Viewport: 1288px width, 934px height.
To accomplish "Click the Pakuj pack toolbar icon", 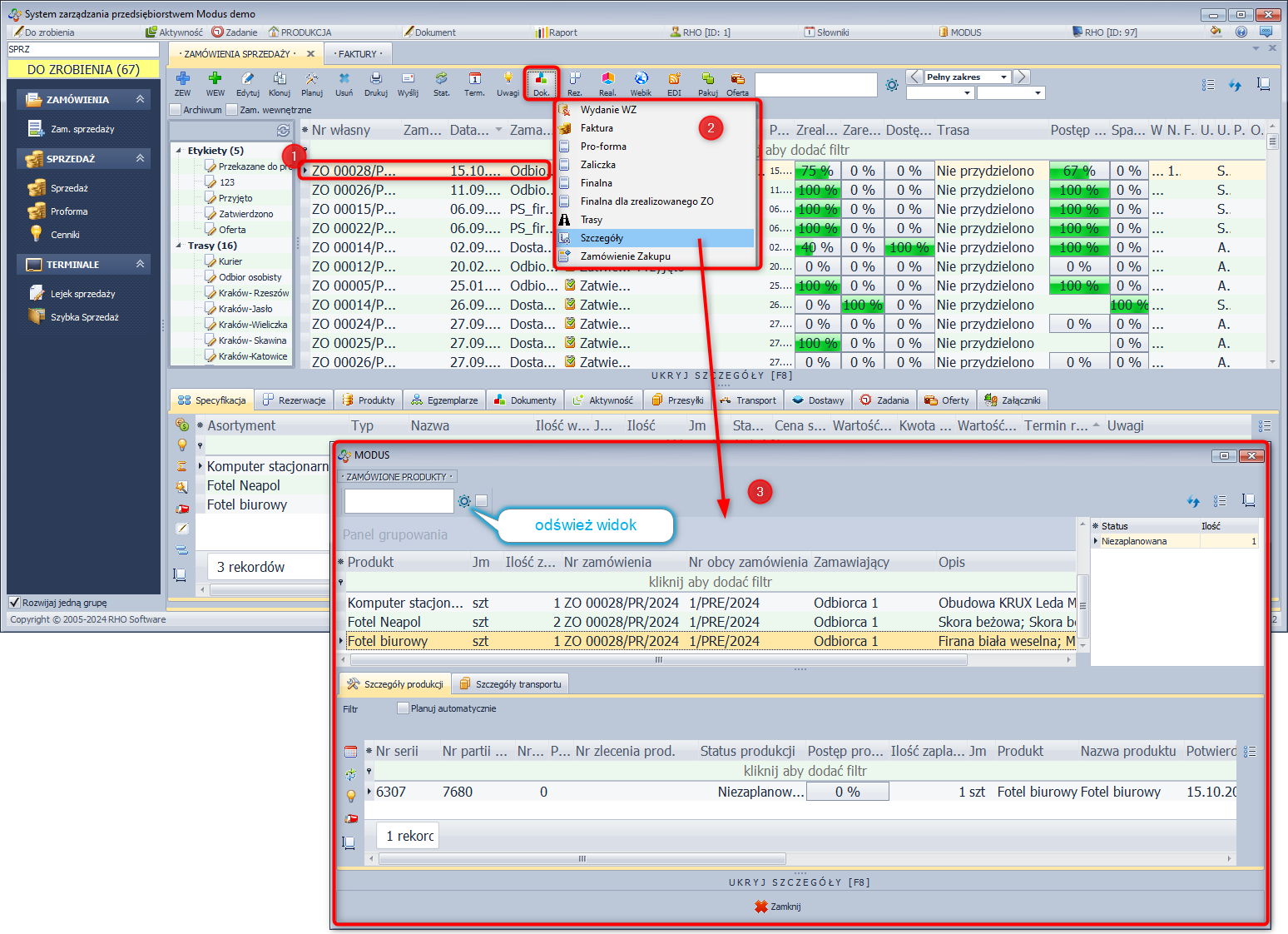I will (x=707, y=82).
